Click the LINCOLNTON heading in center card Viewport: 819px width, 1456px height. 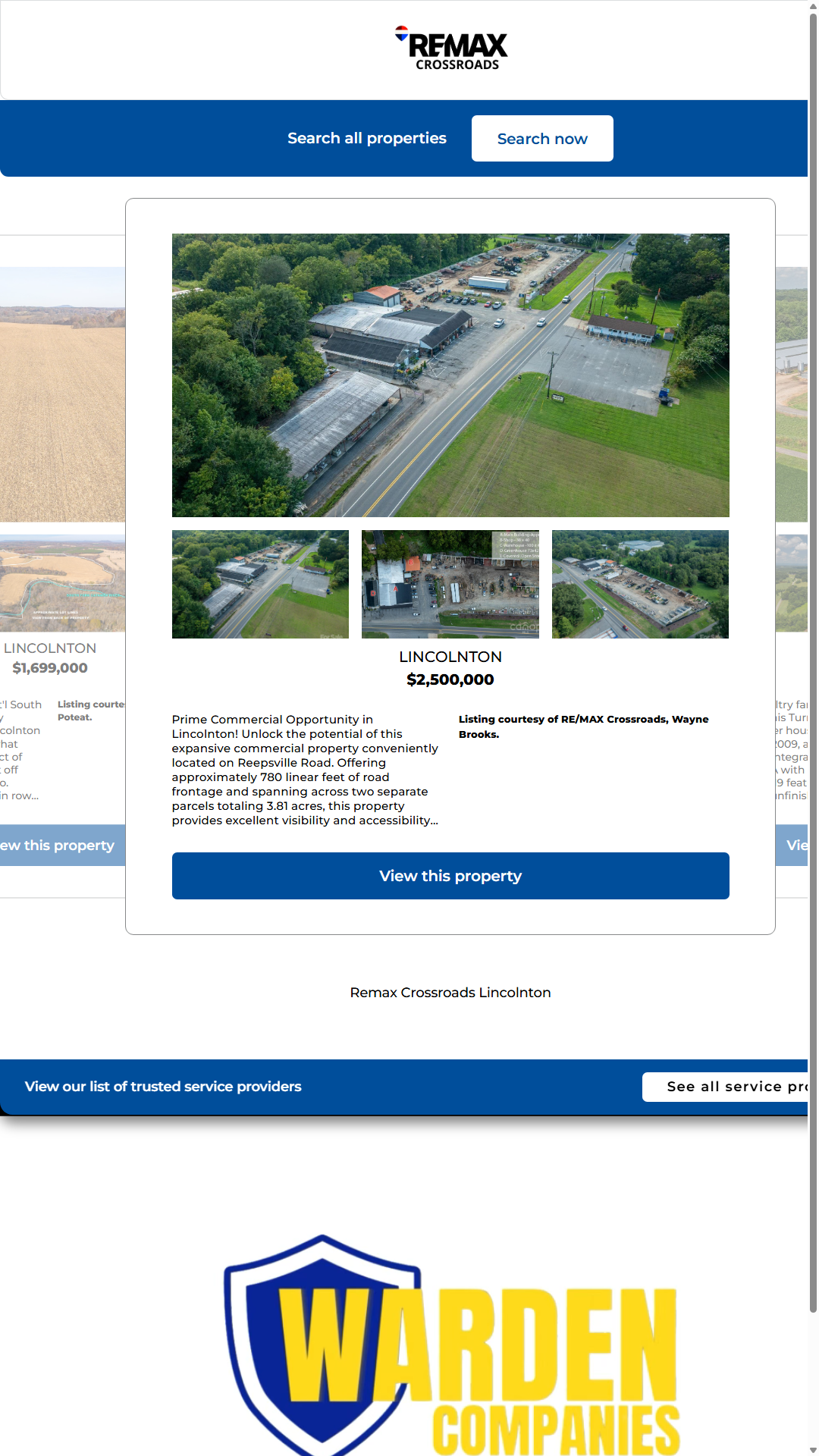[x=450, y=657]
